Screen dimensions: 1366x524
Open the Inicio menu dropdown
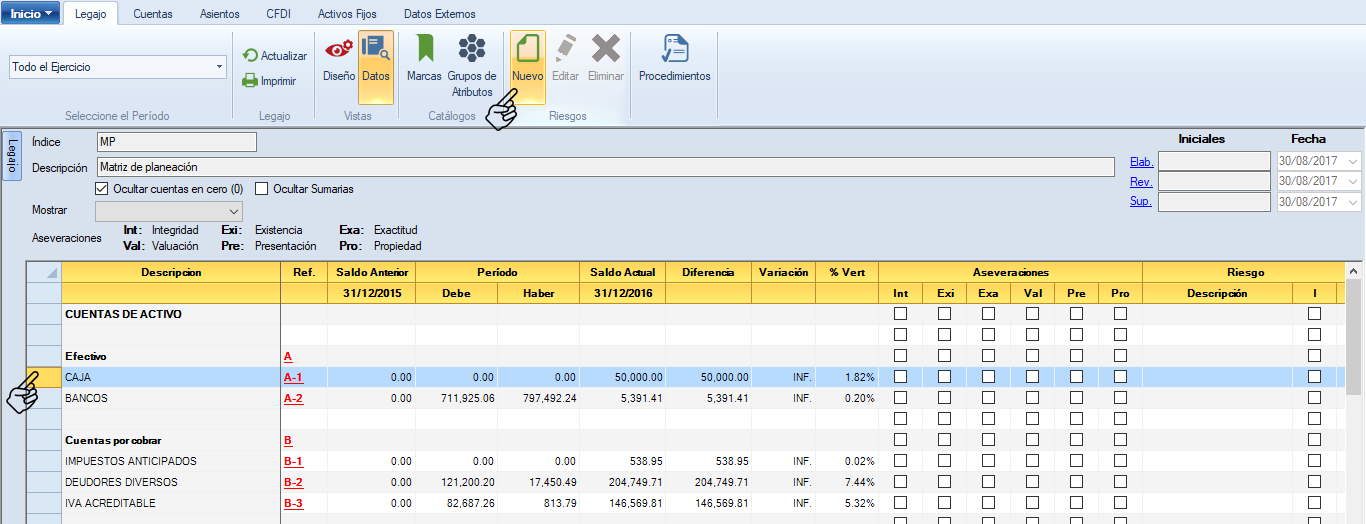click(30, 14)
